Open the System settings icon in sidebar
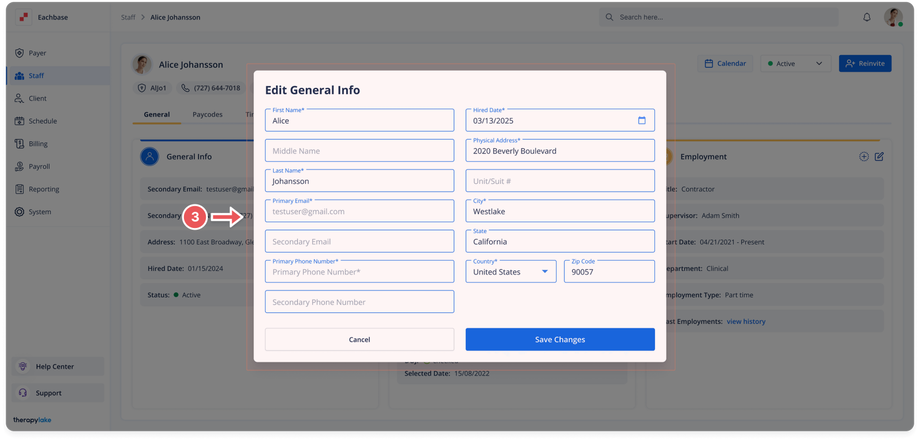This screenshot has height=441, width=920. 19,212
